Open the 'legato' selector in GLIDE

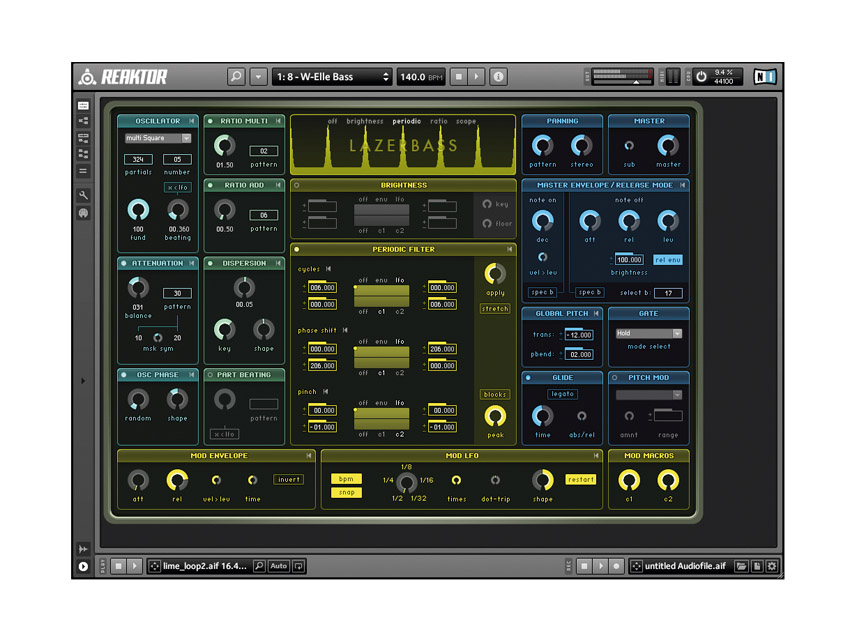point(562,394)
